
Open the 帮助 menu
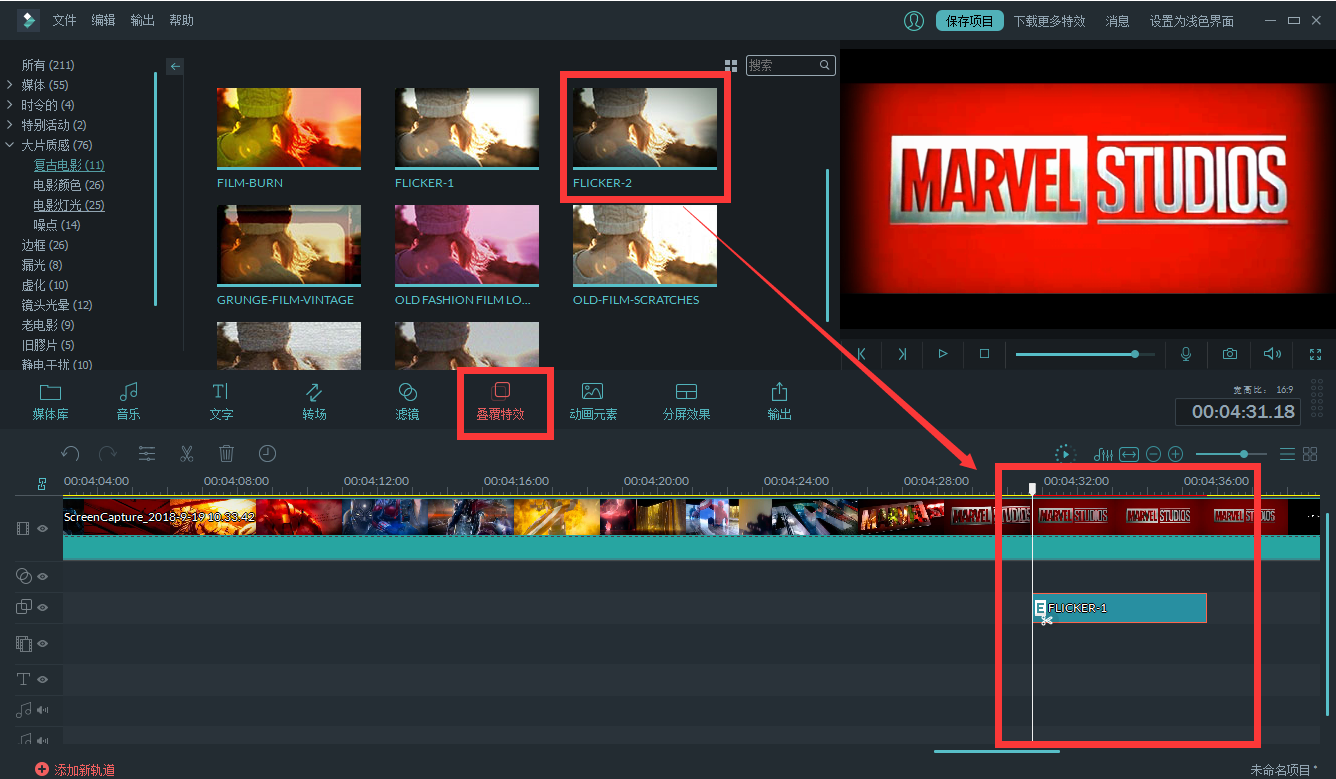pos(182,21)
